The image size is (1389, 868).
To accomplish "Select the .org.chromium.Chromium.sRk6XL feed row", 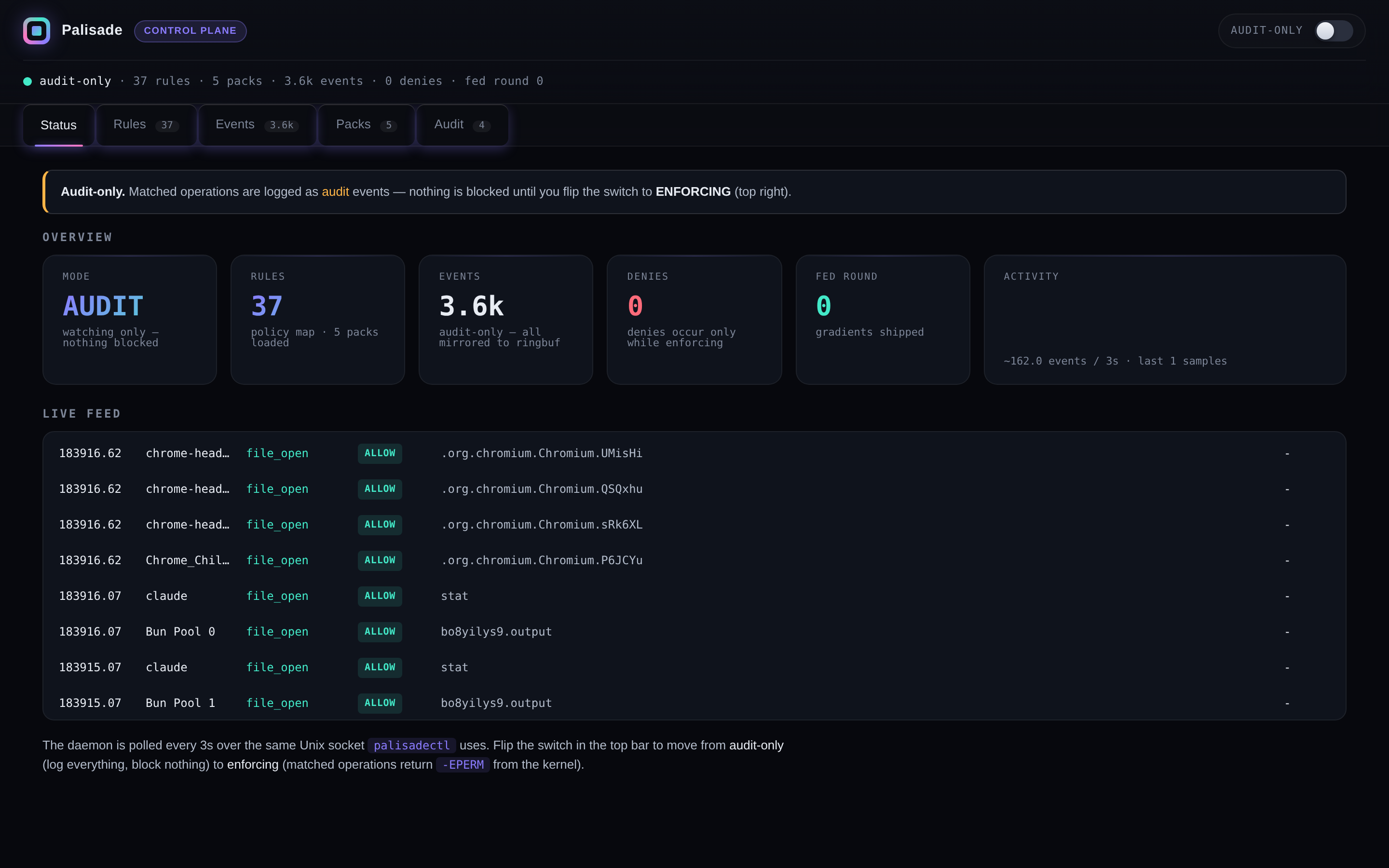I will click(694, 525).
